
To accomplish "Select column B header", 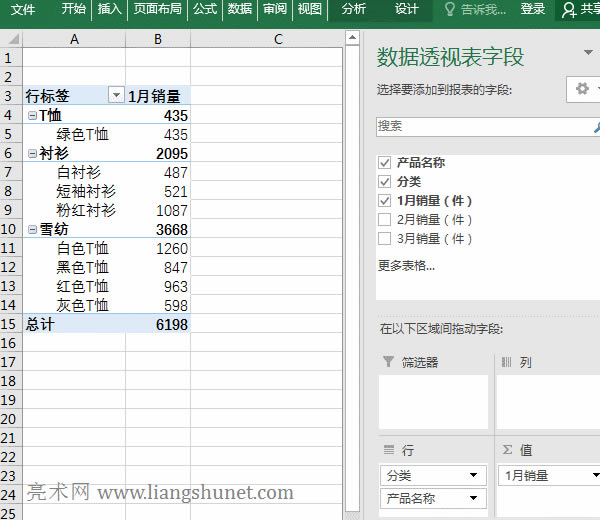I will click(x=158, y=39).
